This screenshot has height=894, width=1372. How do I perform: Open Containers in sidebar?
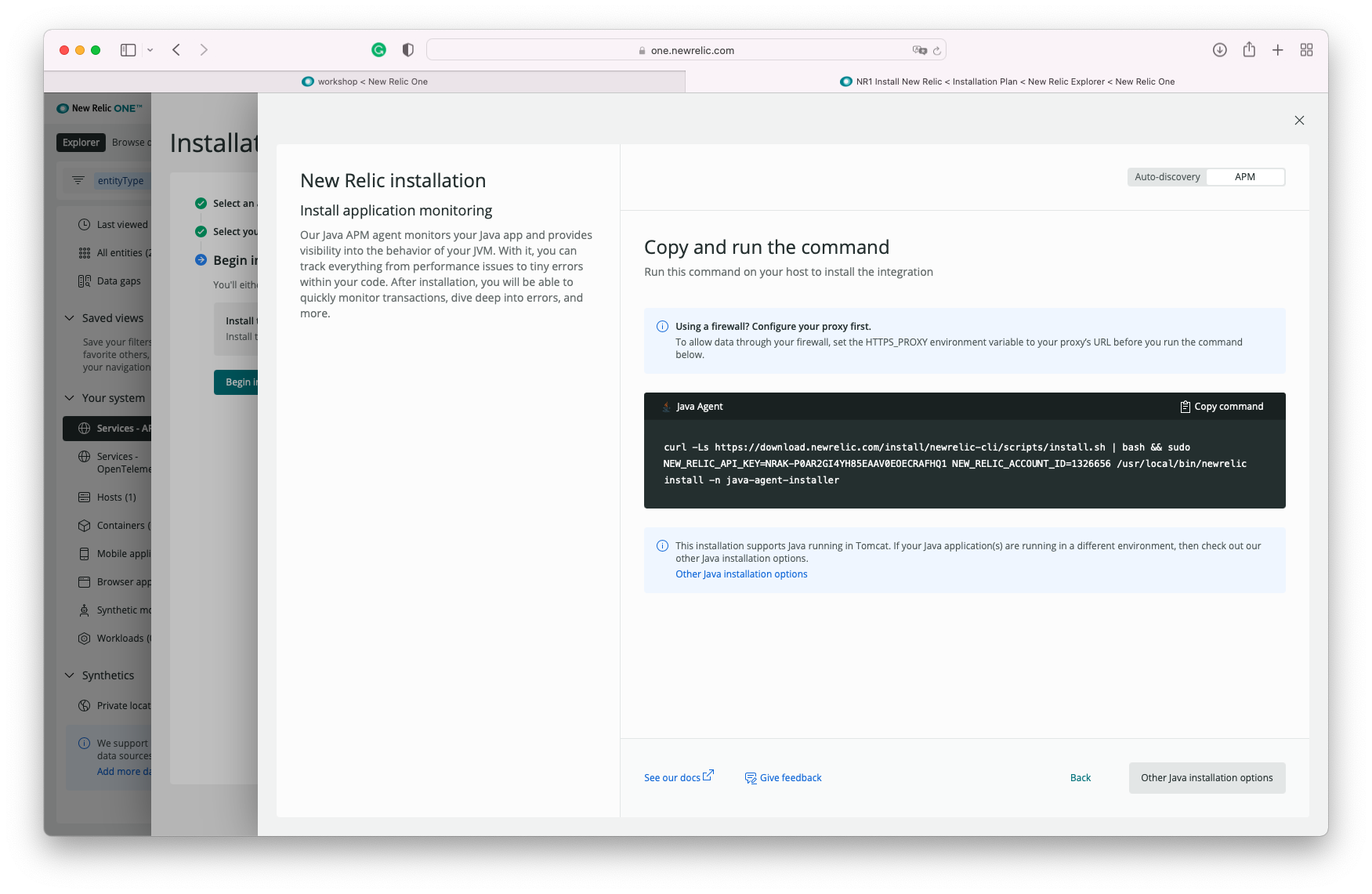[x=114, y=526]
